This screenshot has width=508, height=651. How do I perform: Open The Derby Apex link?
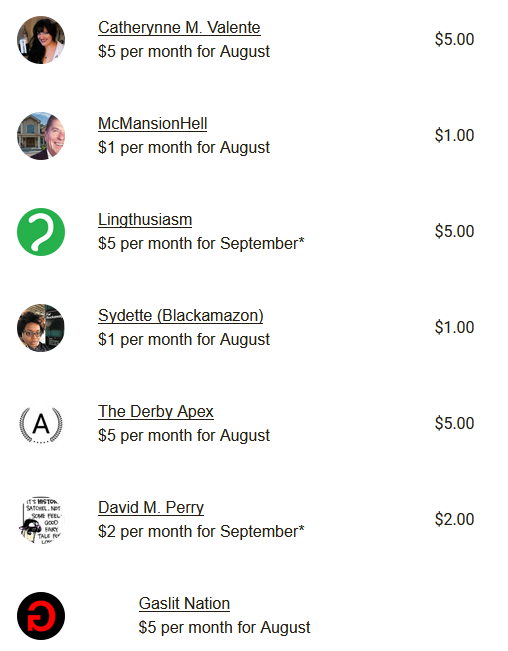tap(156, 411)
